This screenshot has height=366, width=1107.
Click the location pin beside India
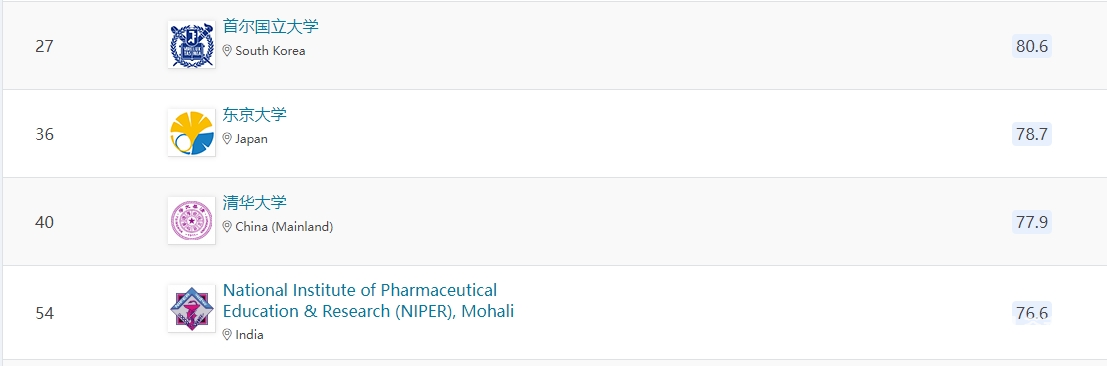point(227,335)
